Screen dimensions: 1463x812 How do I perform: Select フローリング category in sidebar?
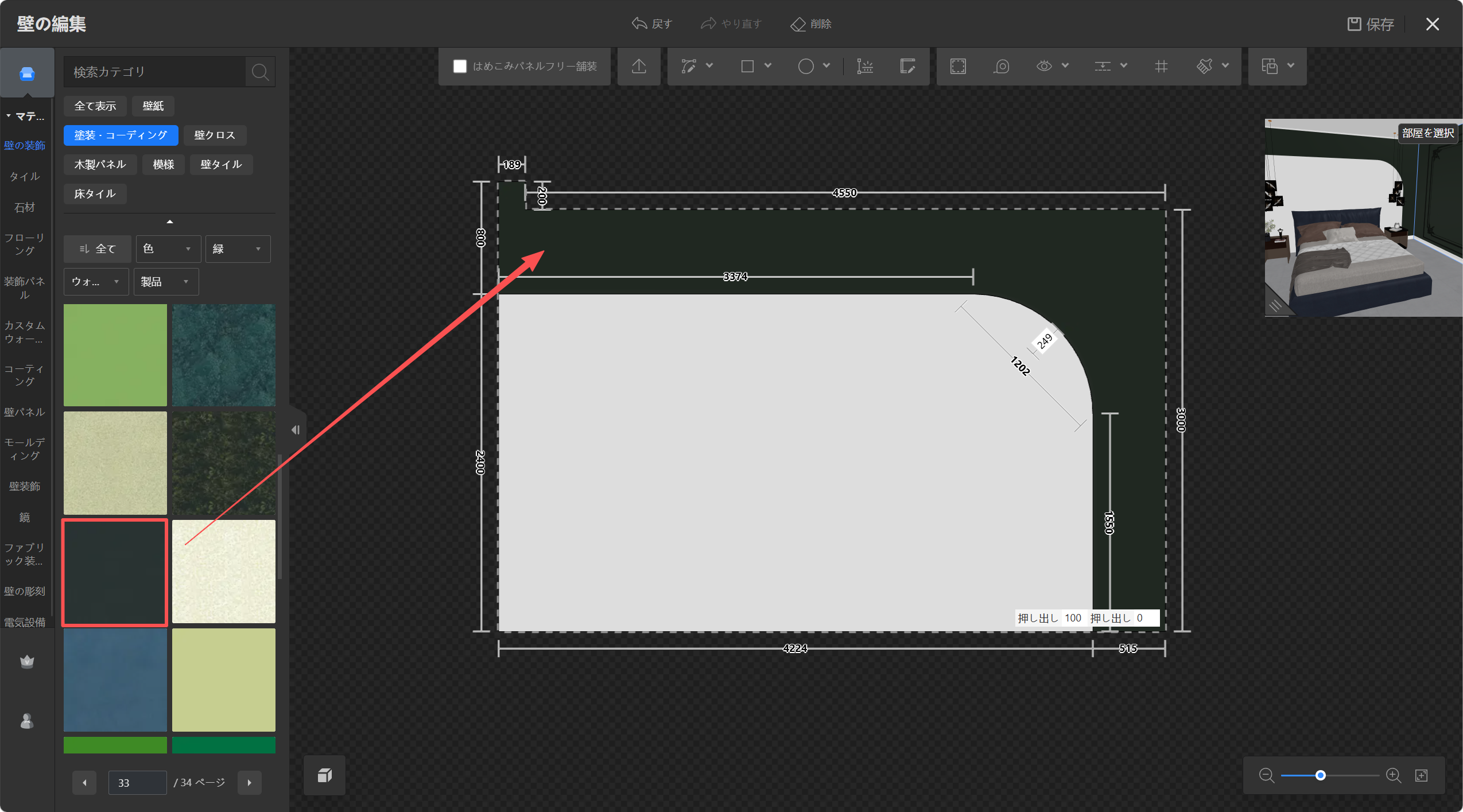coord(25,244)
